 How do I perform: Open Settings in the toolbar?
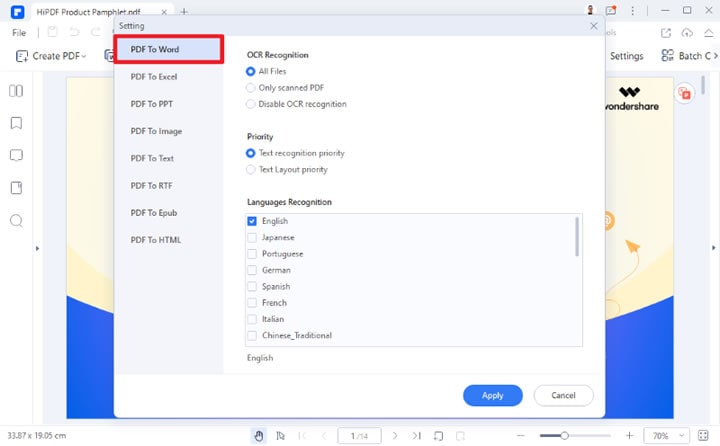(626, 56)
